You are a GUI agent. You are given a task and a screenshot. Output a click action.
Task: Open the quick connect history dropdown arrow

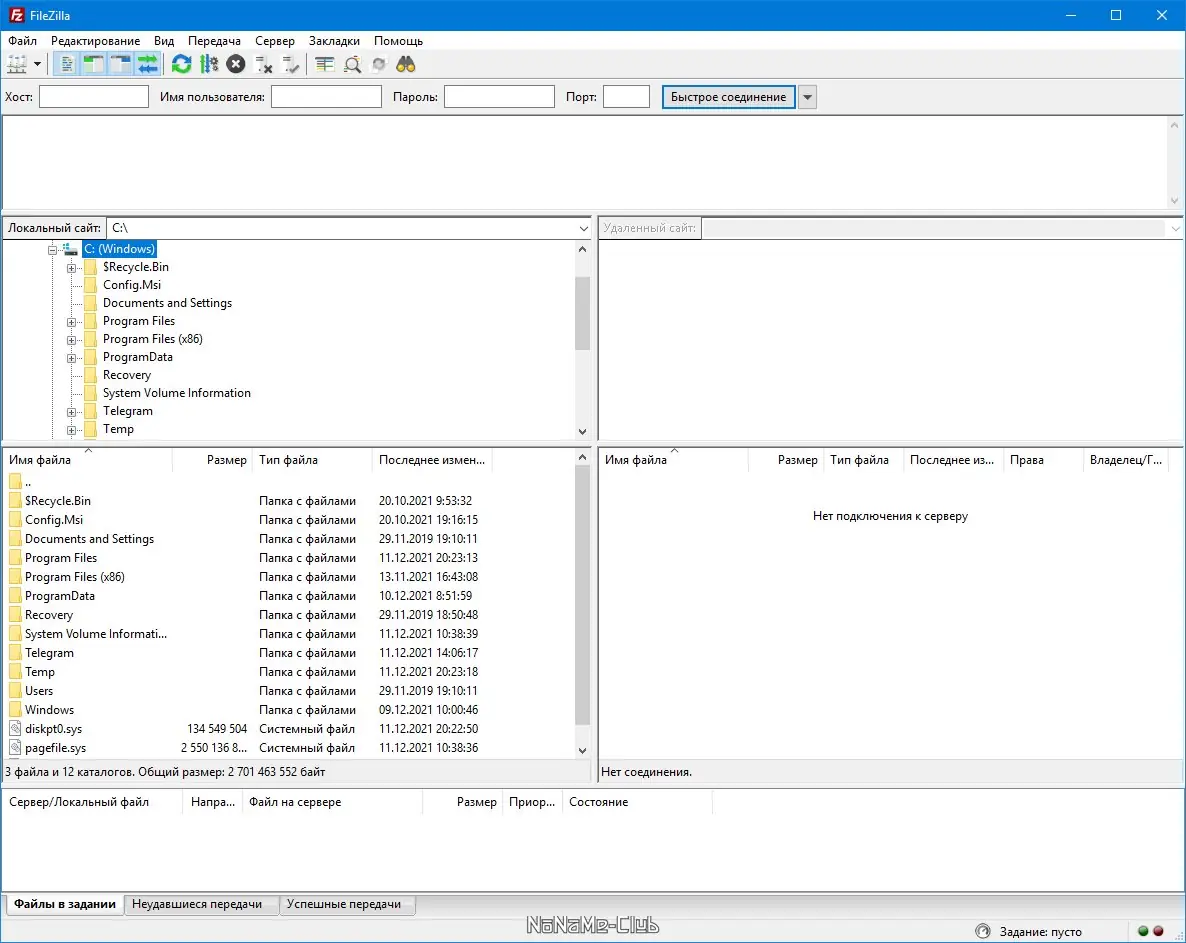(x=807, y=97)
